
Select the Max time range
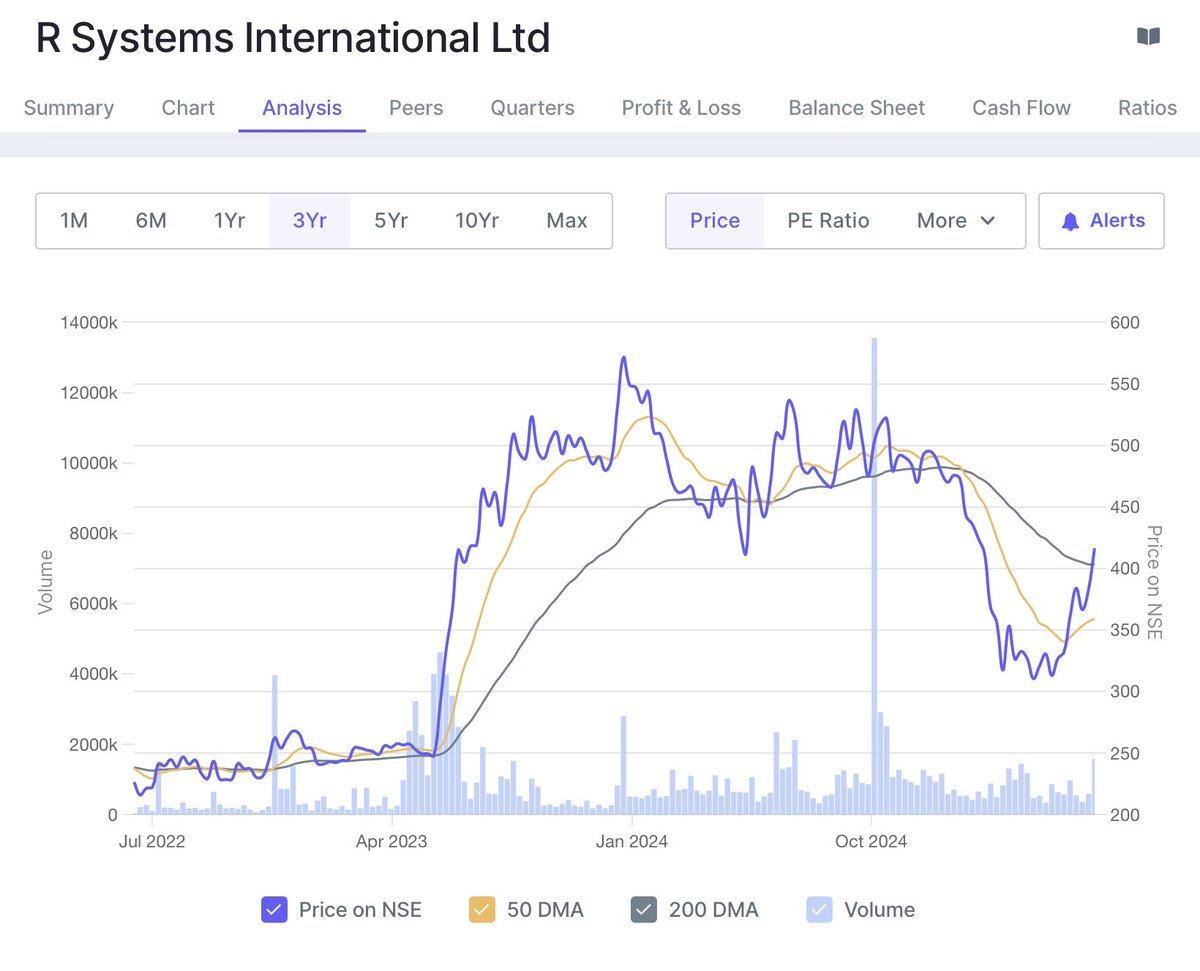(x=567, y=220)
